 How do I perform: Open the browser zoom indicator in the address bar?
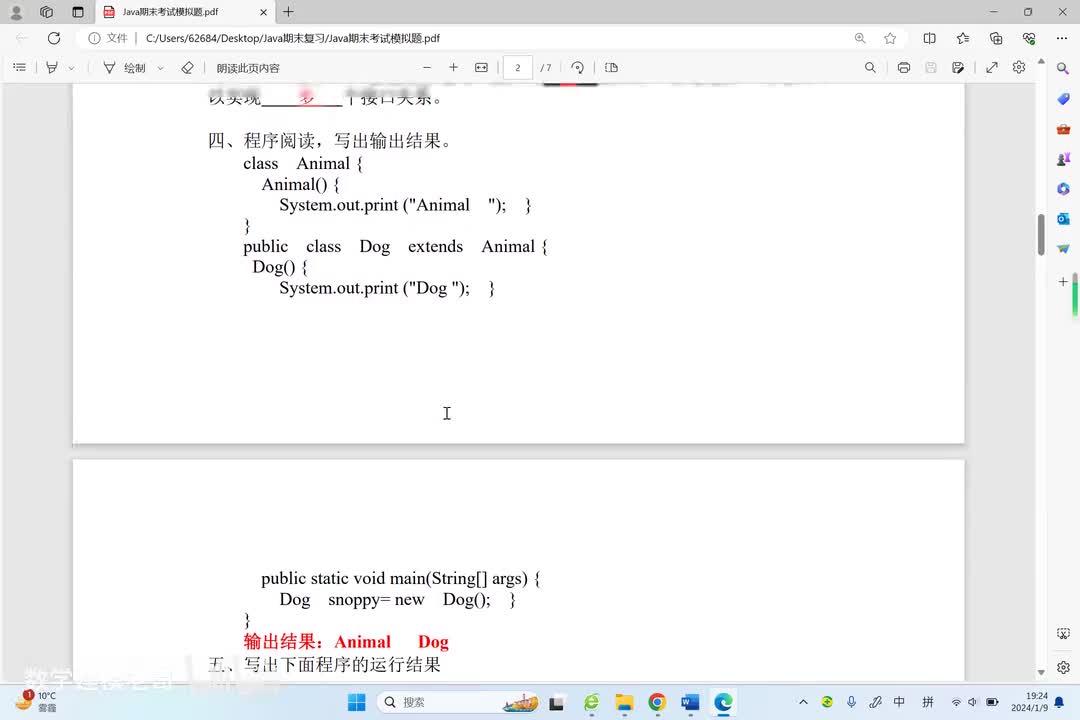click(860, 38)
